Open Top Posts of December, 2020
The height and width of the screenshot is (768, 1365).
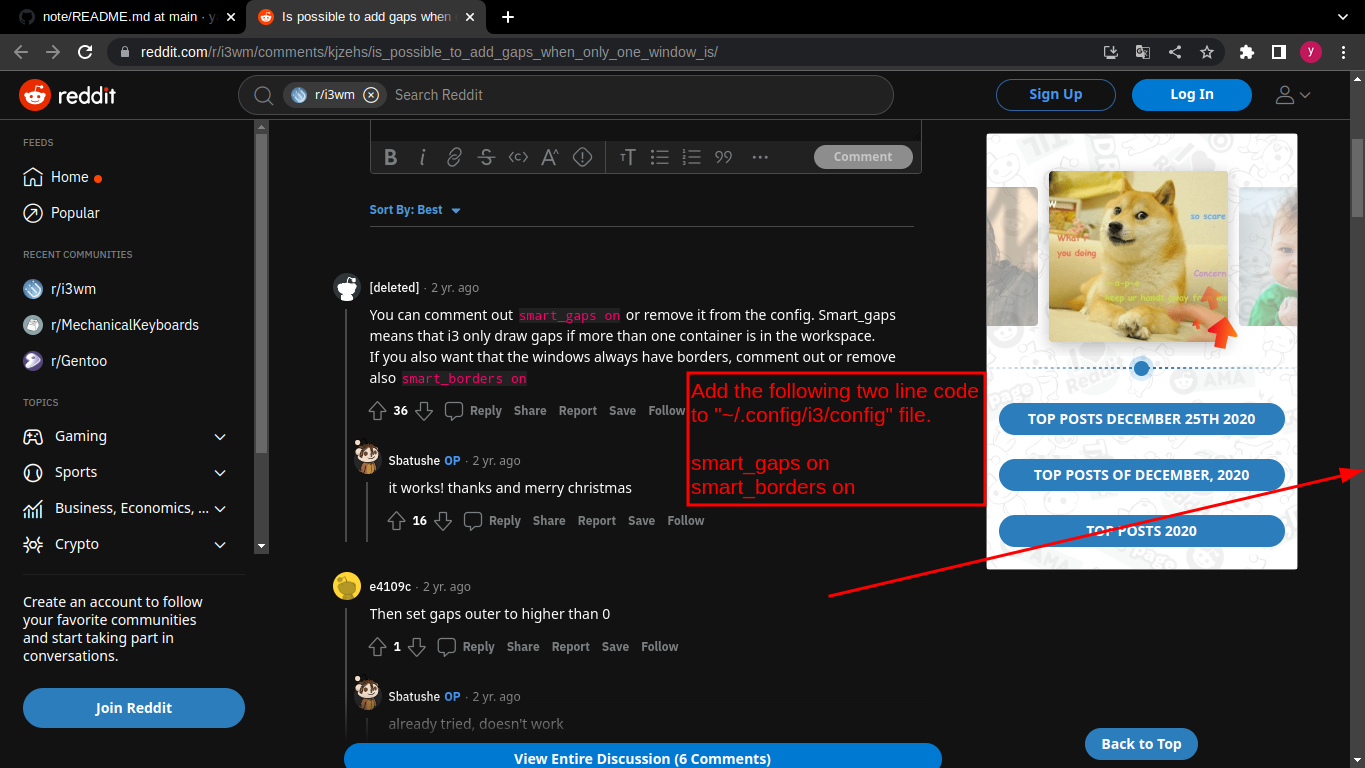[1142, 475]
